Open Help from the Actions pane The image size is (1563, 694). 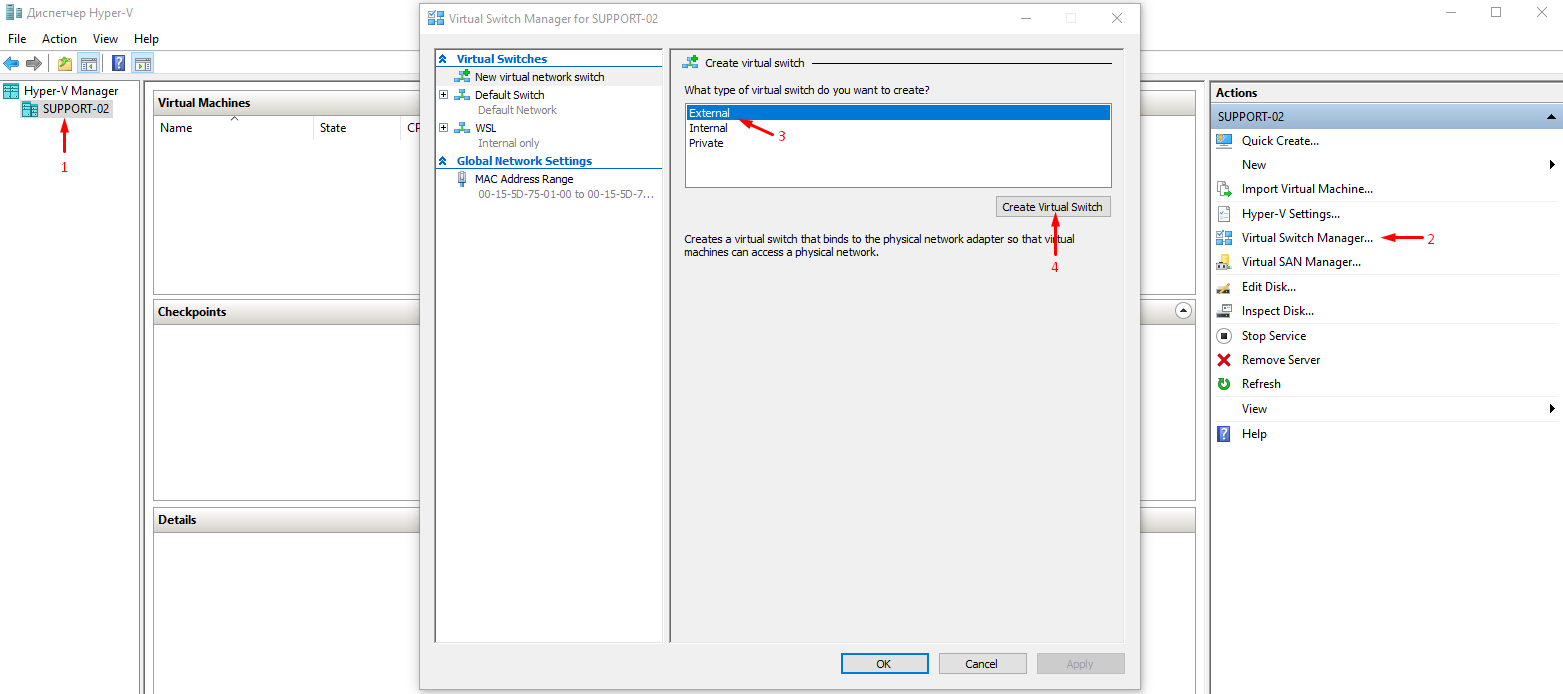(1252, 433)
